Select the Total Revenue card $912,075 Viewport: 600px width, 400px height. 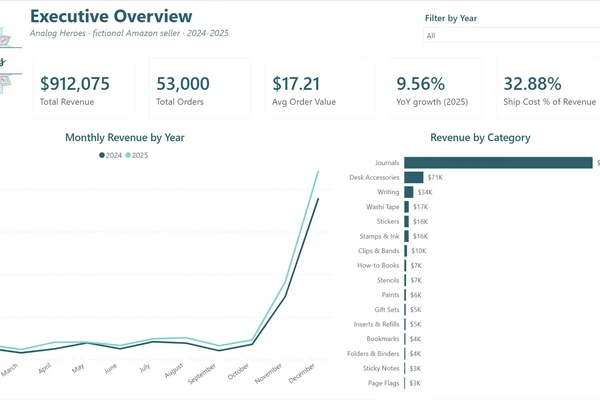pos(83,88)
